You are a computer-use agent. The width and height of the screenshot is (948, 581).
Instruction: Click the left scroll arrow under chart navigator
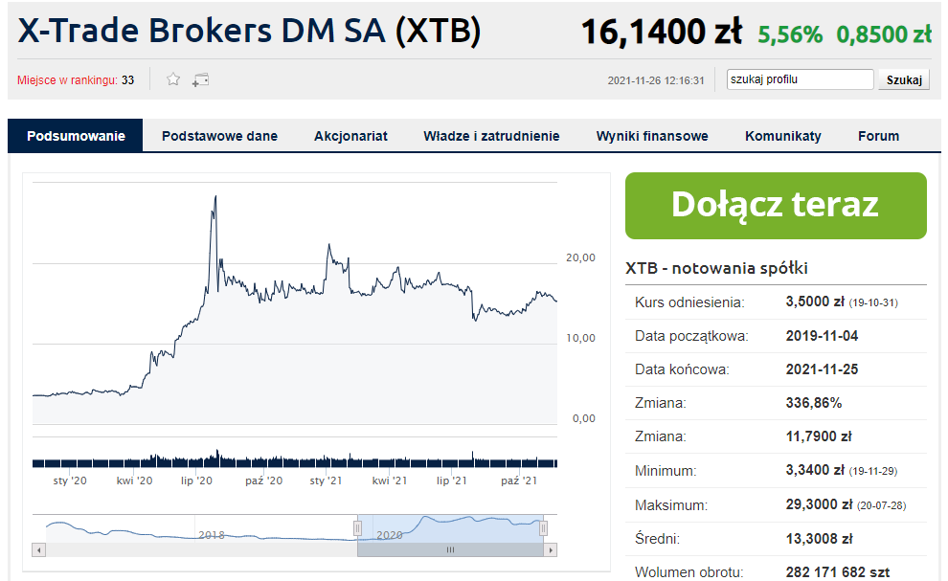39,550
